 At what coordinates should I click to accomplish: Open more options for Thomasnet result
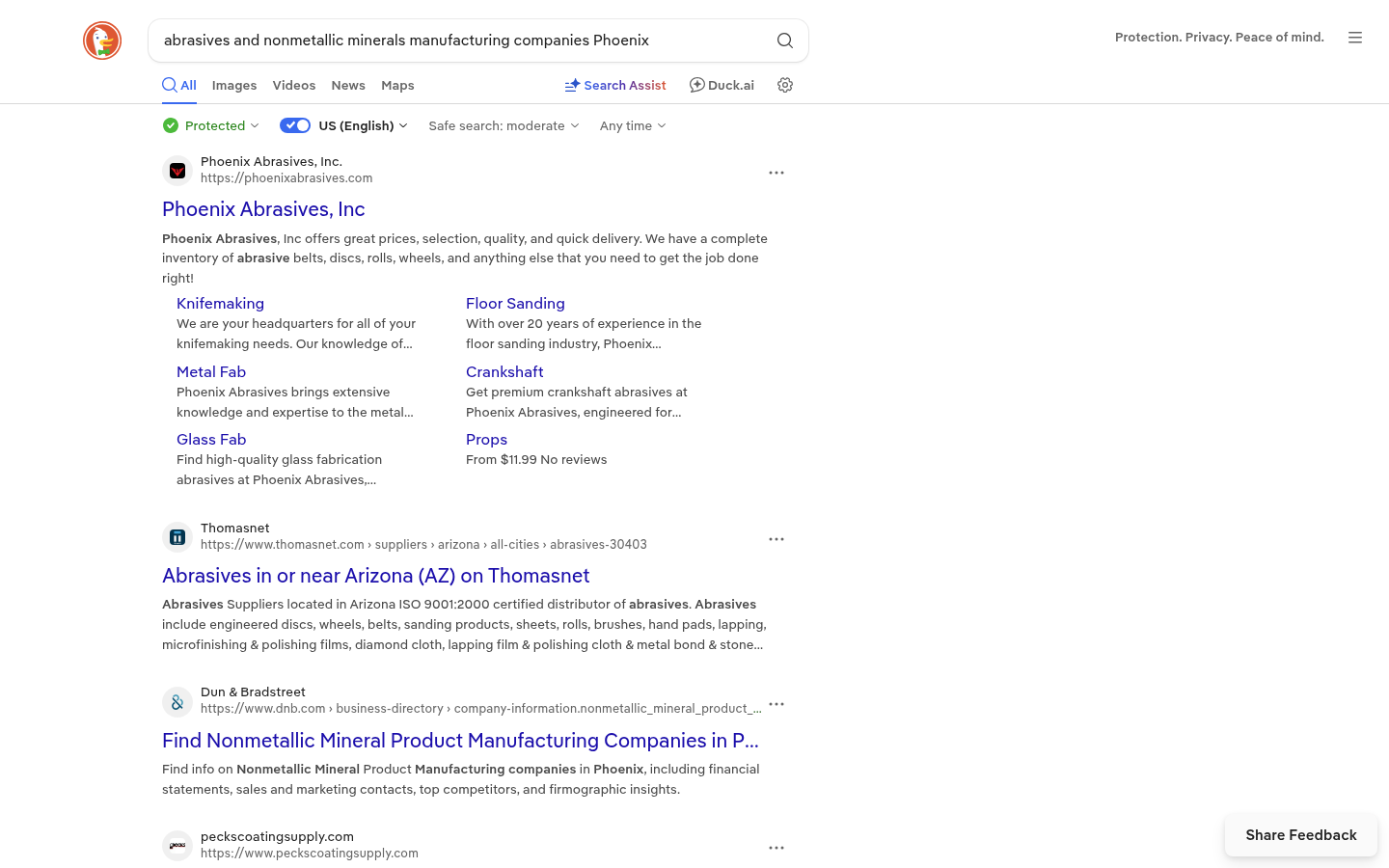(776, 539)
